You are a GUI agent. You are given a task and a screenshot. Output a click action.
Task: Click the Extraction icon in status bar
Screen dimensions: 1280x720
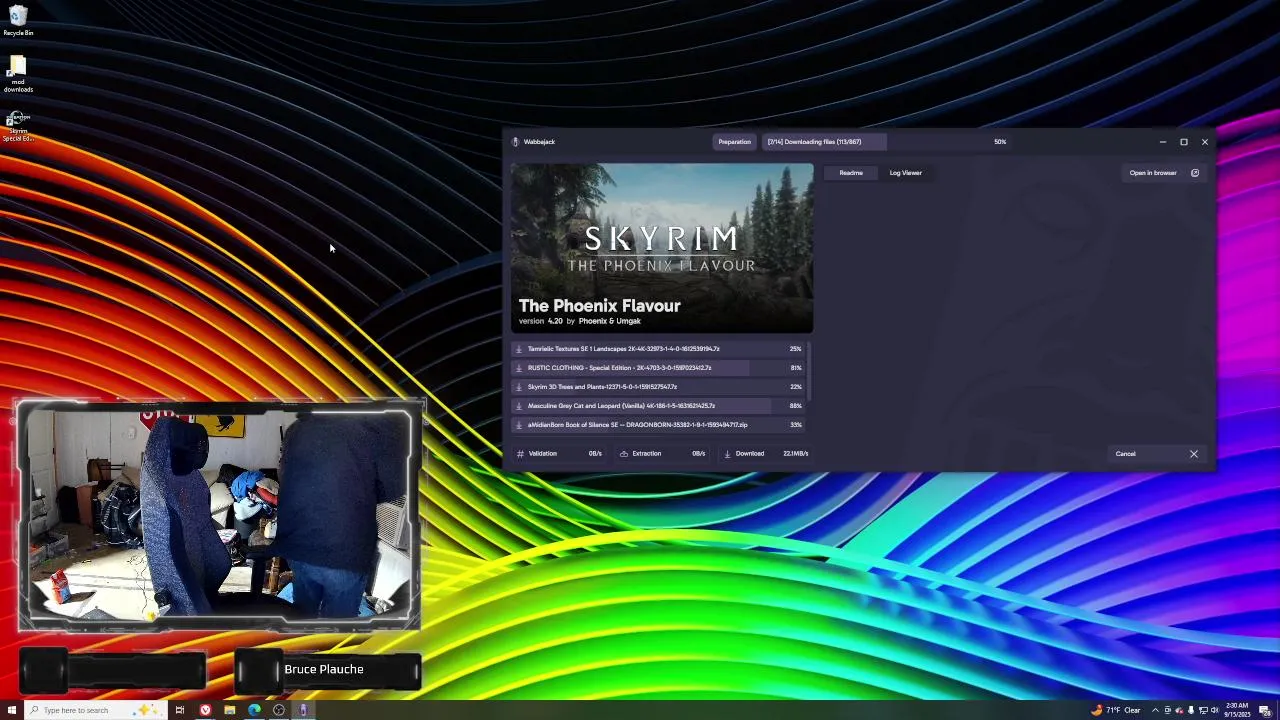(624, 454)
